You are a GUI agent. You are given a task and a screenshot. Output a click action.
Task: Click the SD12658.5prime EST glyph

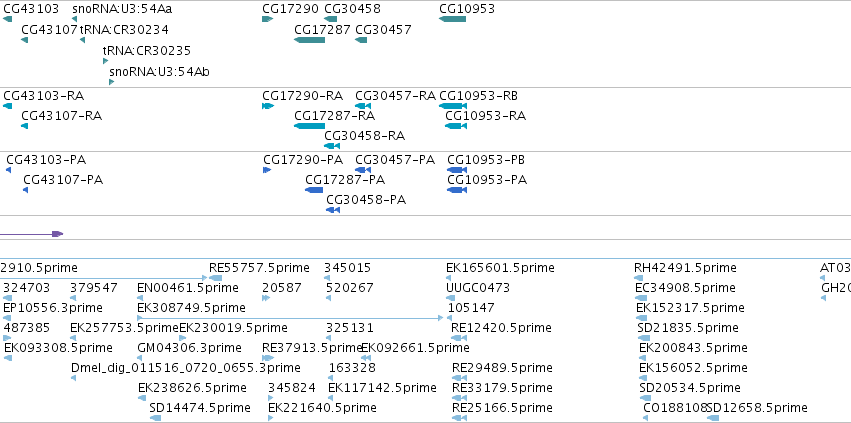coord(713,418)
